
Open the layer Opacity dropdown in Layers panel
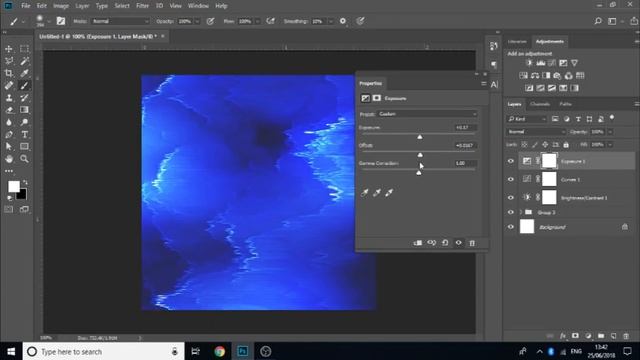[610, 132]
